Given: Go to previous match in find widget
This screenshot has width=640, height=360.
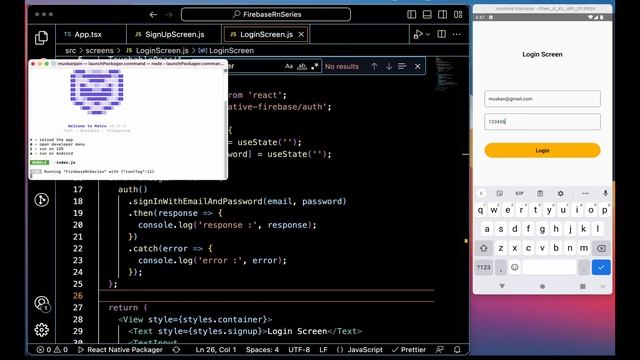Looking at the screenshot, I should click(374, 66).
